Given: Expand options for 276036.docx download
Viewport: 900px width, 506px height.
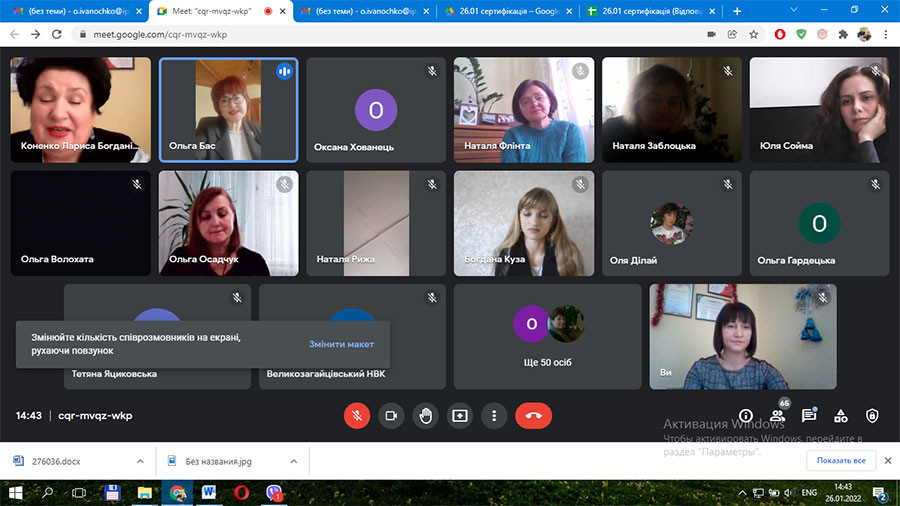Looking at the screenshot, I should click(x=140, y=461).
